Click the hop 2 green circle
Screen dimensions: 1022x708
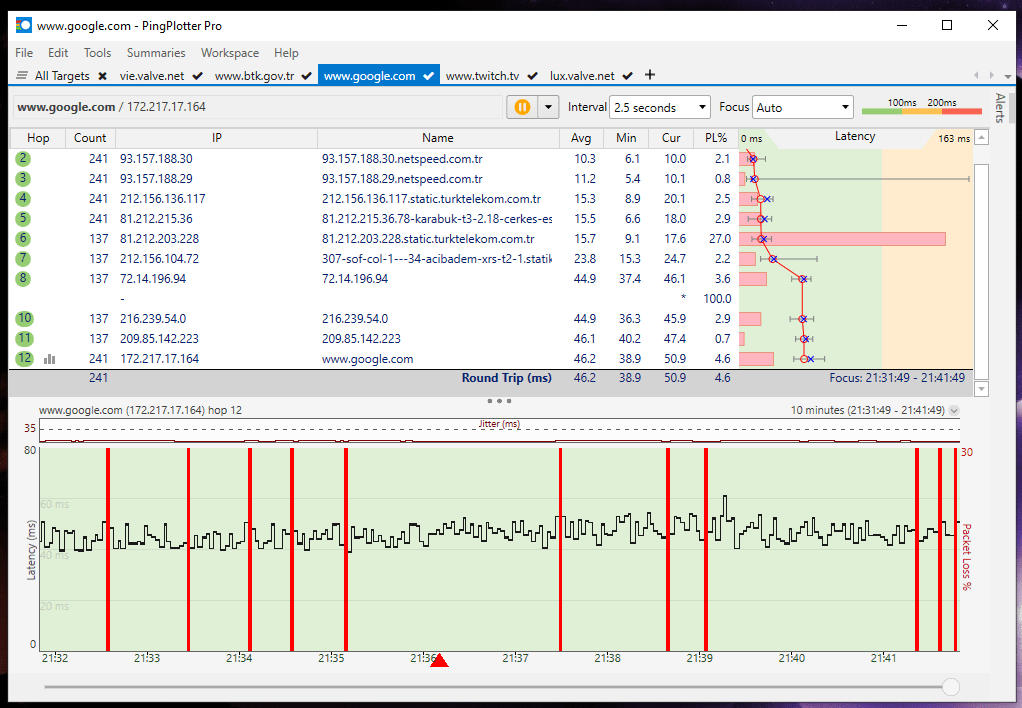(23, 159)
